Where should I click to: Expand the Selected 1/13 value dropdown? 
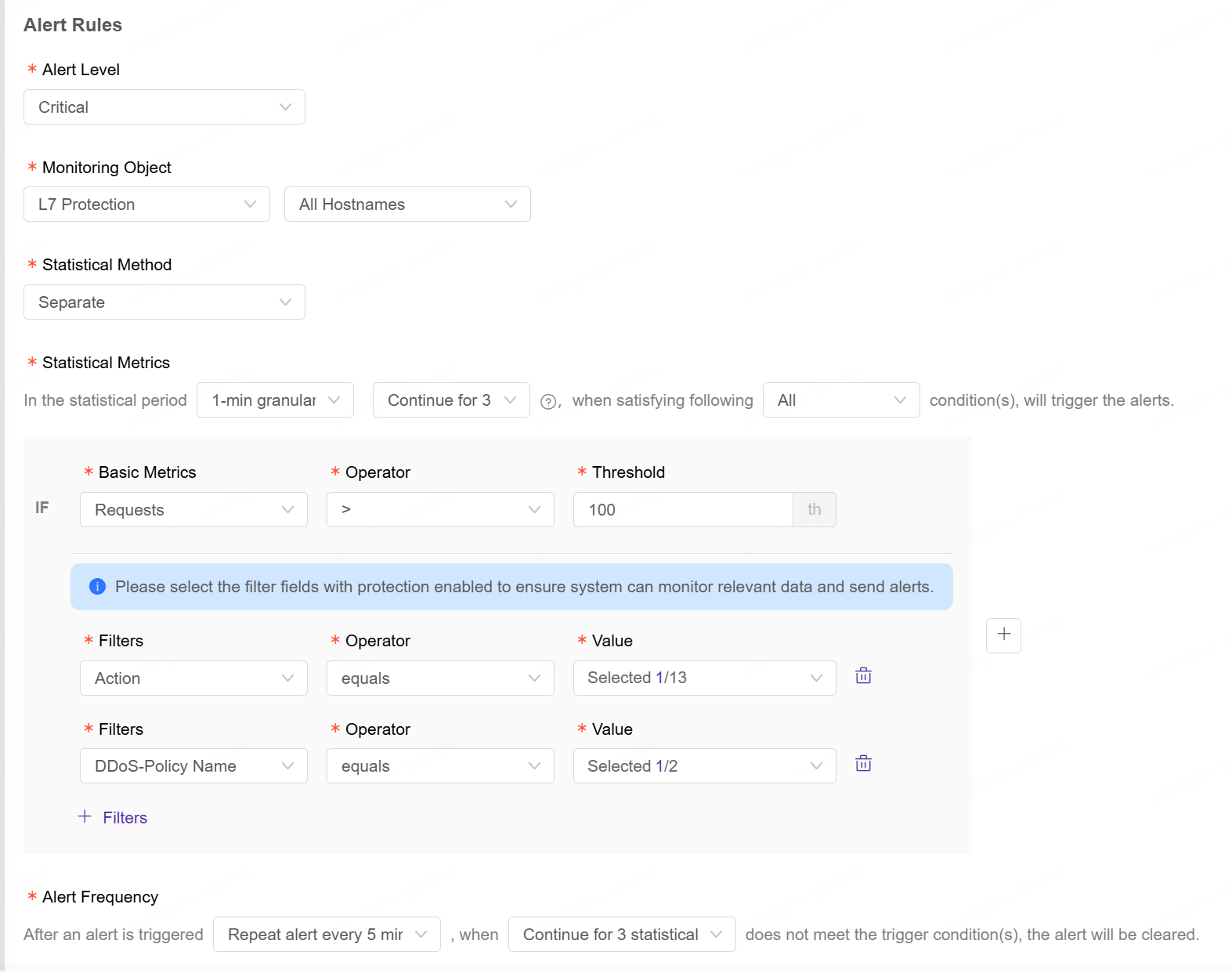(x=704, y=678)
